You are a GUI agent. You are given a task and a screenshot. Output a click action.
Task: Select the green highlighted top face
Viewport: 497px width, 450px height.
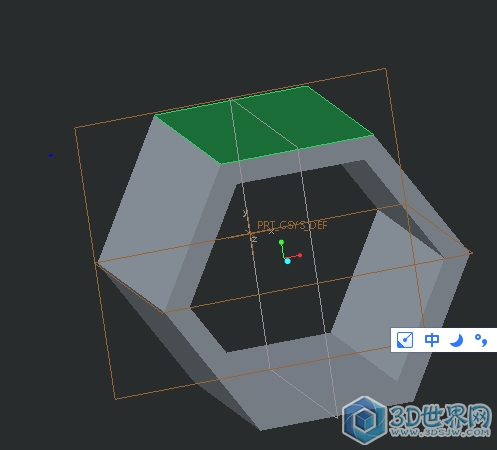tap(263, 125)
